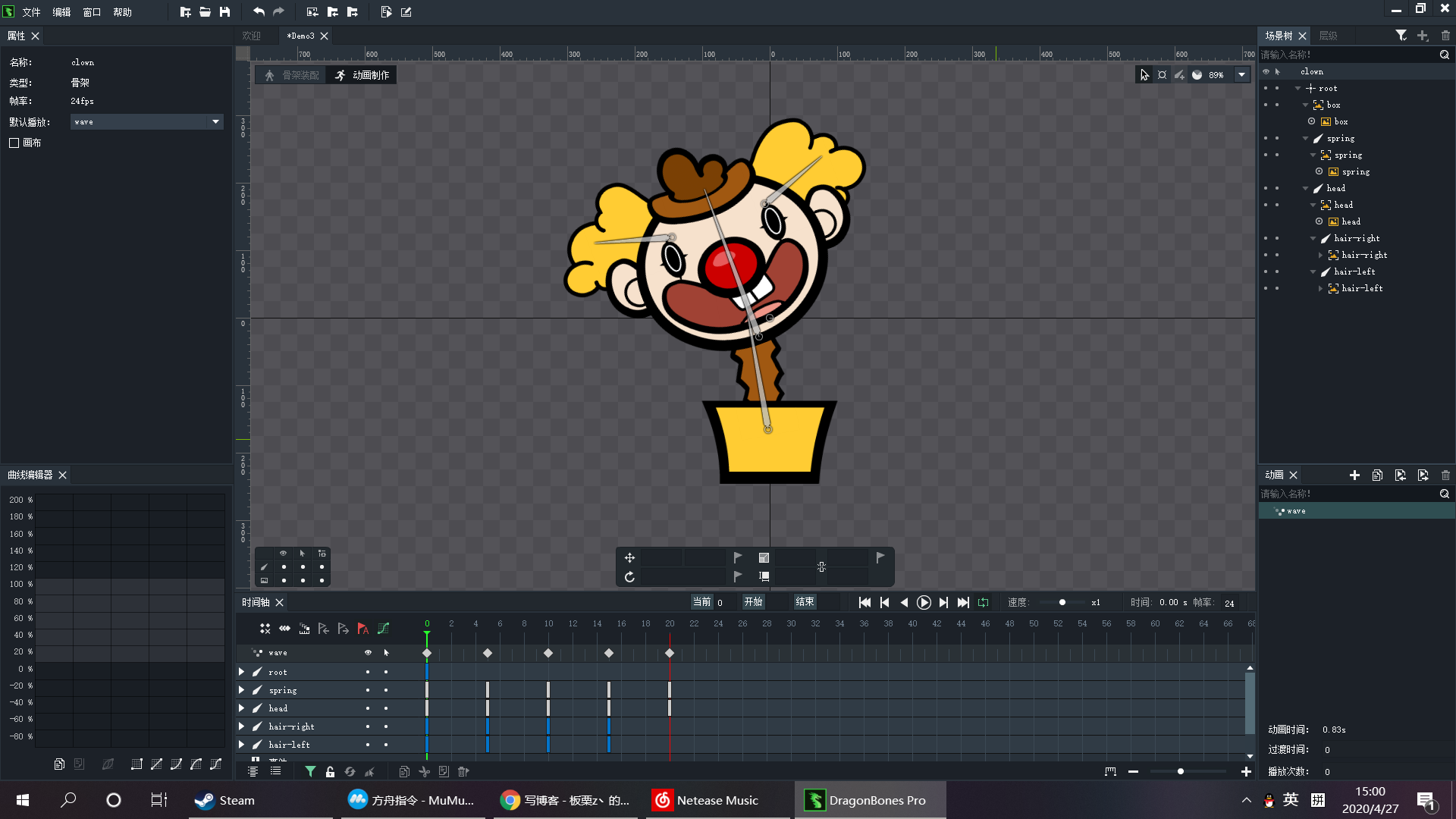Enable the 画布 checkbox
1456x819 pixels.
coord(14,143)
